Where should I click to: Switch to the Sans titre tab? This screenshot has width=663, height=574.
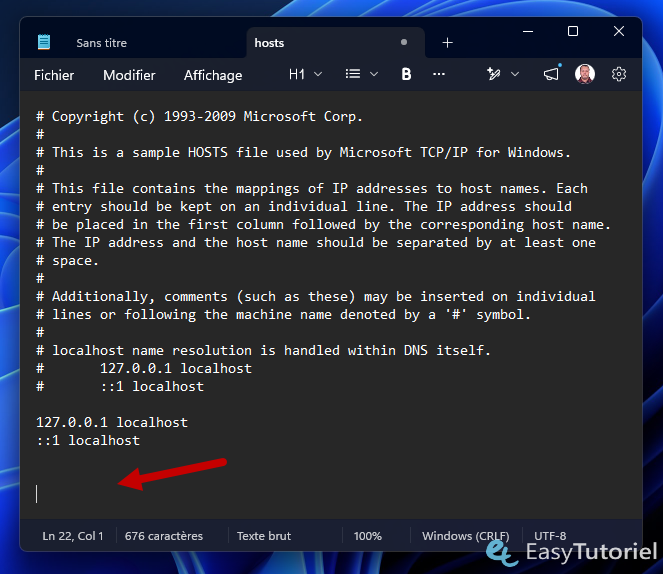(101, 43)
